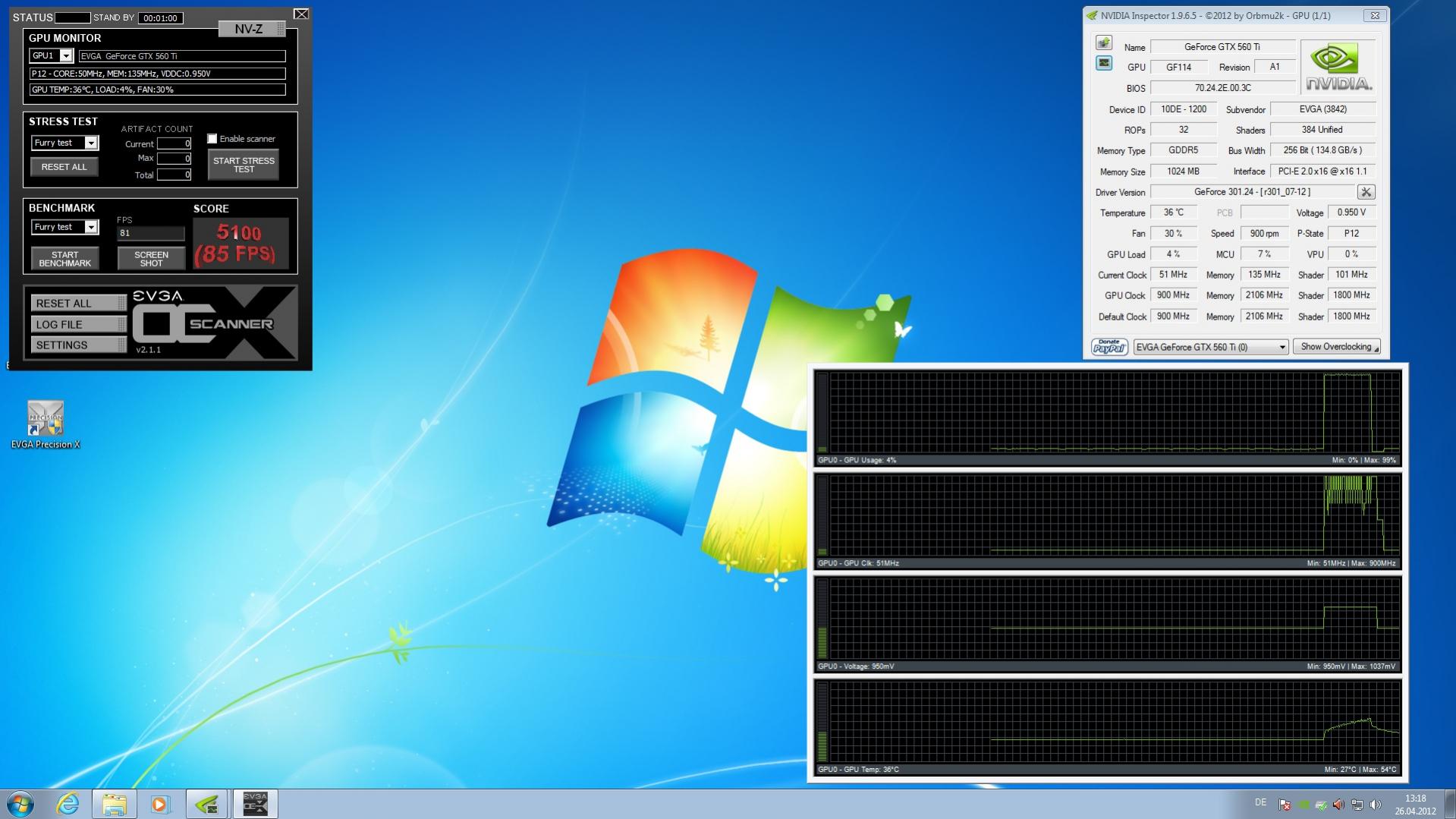Click the DE language indicator
The width and height of the screenshot is (1456, 819).
click(x=1261, y=802)
